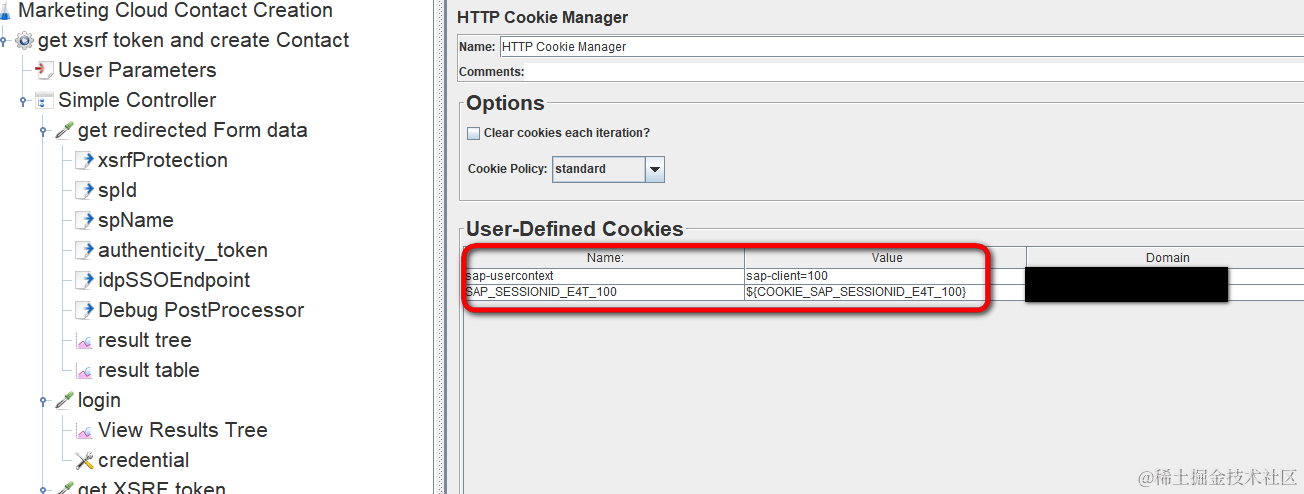The width and height of the screenshot is (1304, 494).
Task: Open the result tree listener icon
Action: pyautogui.click(x=84, y=341)
